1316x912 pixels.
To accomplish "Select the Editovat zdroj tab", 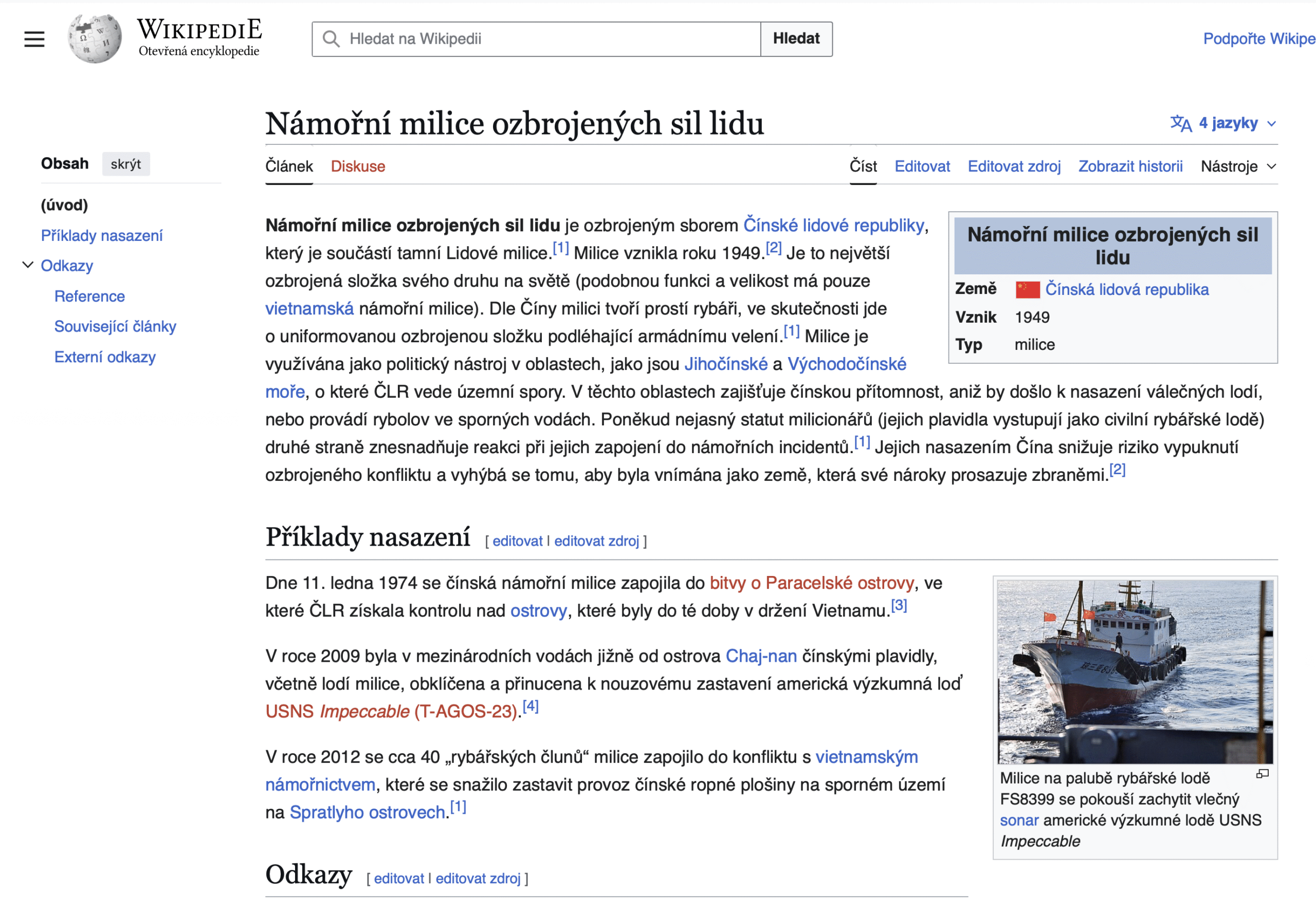I will pyautogui.click(x=1014, y=166).
